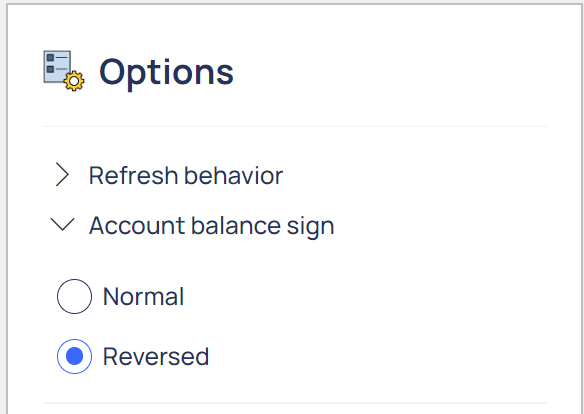This screenshot has width=584, height=414.
Task: Click the Options heading text
Action: [166, 73]
